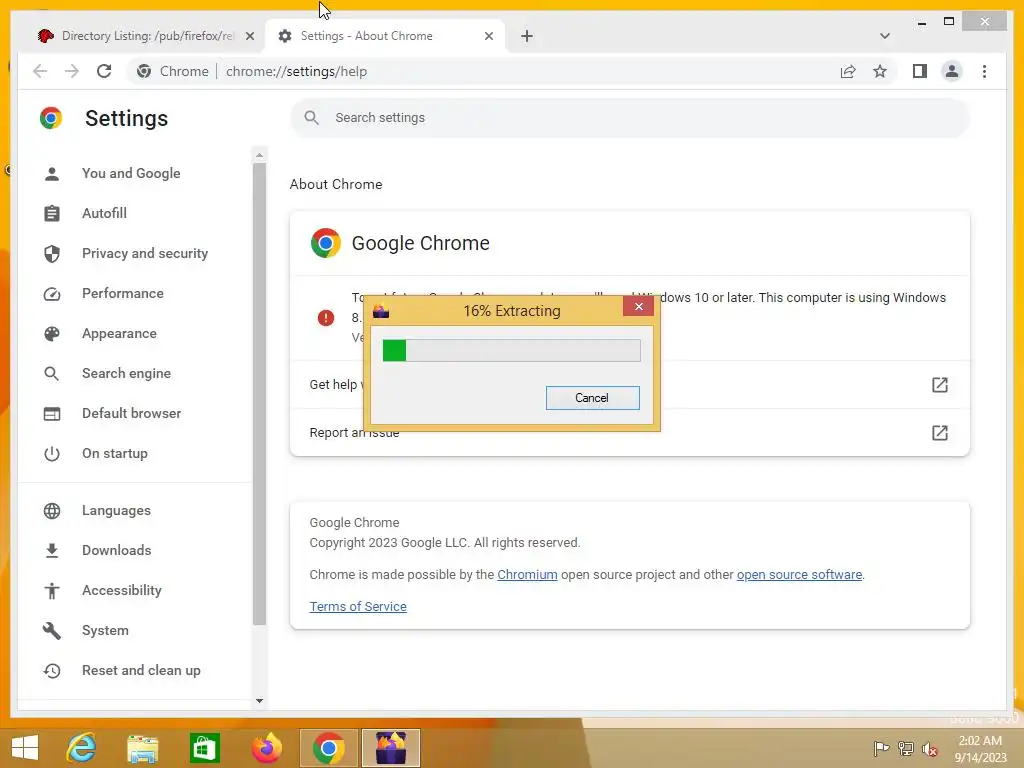Open the profile avatar menu

(x=952, y=71)
